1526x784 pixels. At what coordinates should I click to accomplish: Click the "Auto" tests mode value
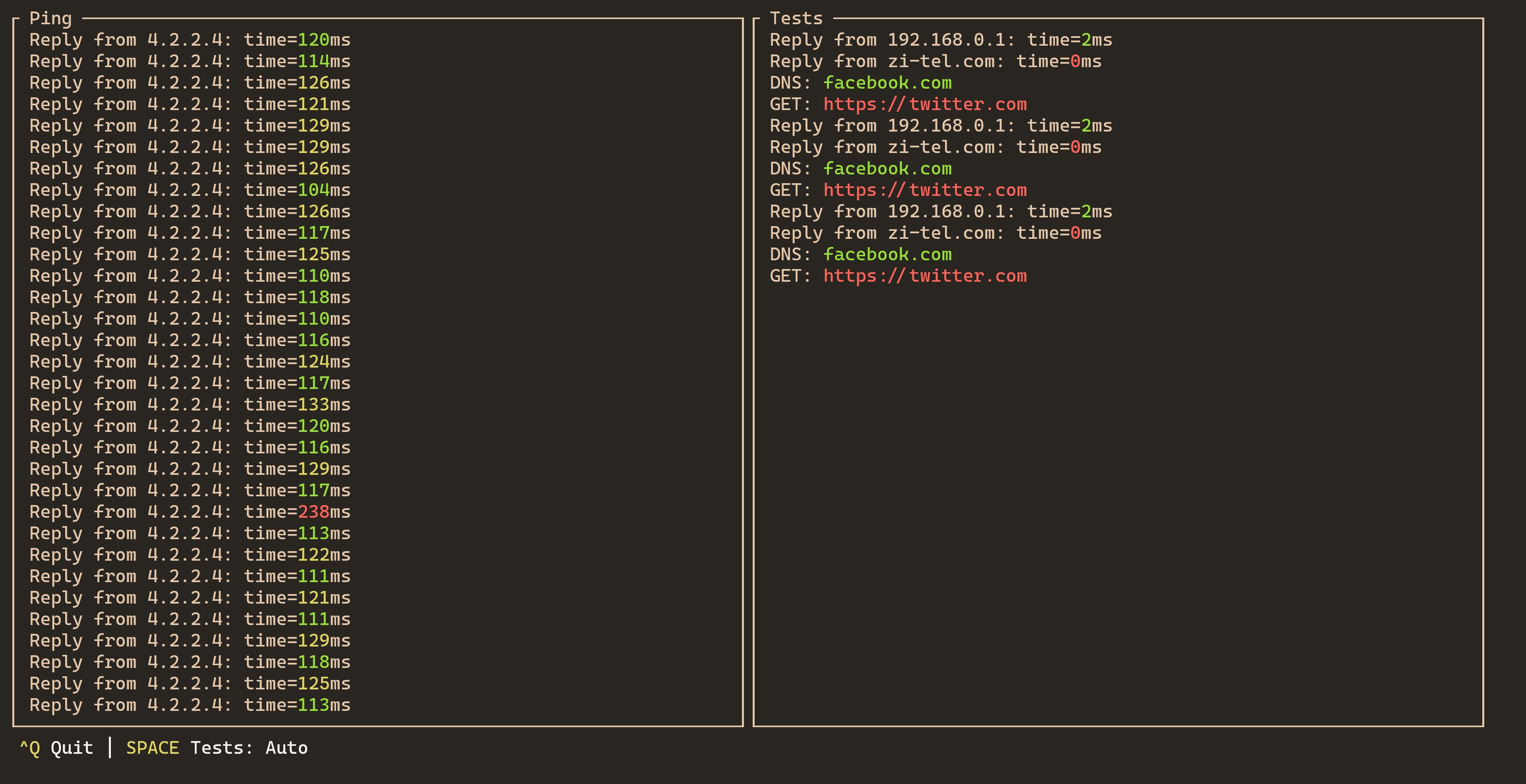pos(286,748)
